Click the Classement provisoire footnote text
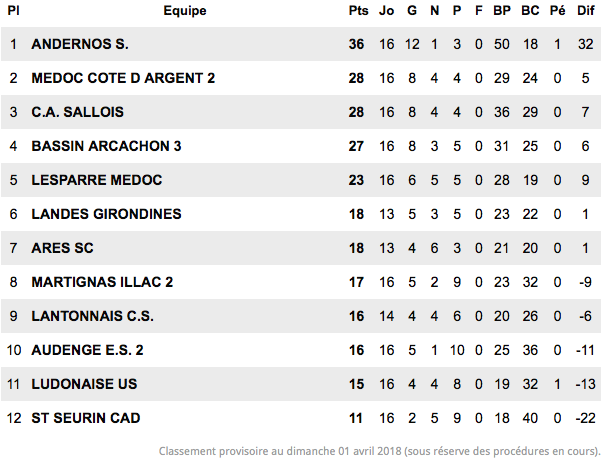 click(380, 451)
